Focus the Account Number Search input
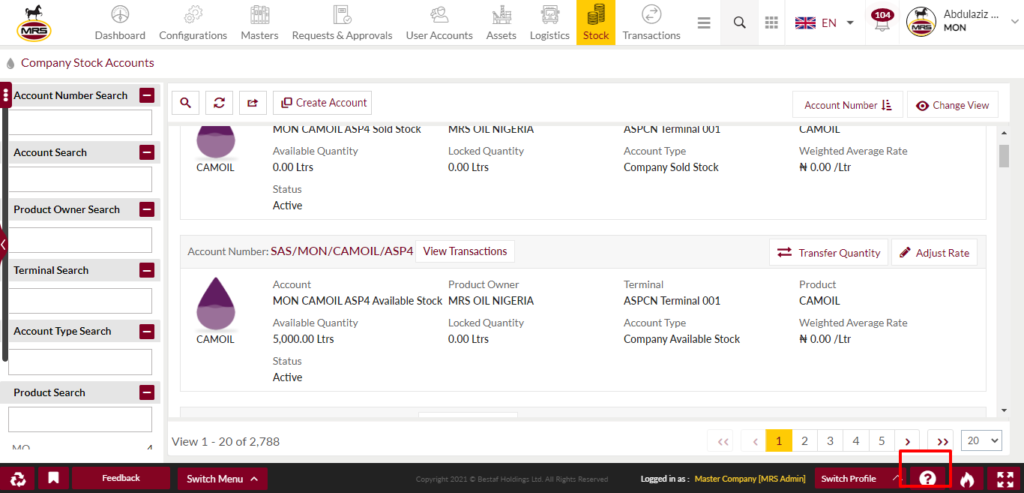Image resolution: width=1024 pixels, height=493 pixels. 80,122
